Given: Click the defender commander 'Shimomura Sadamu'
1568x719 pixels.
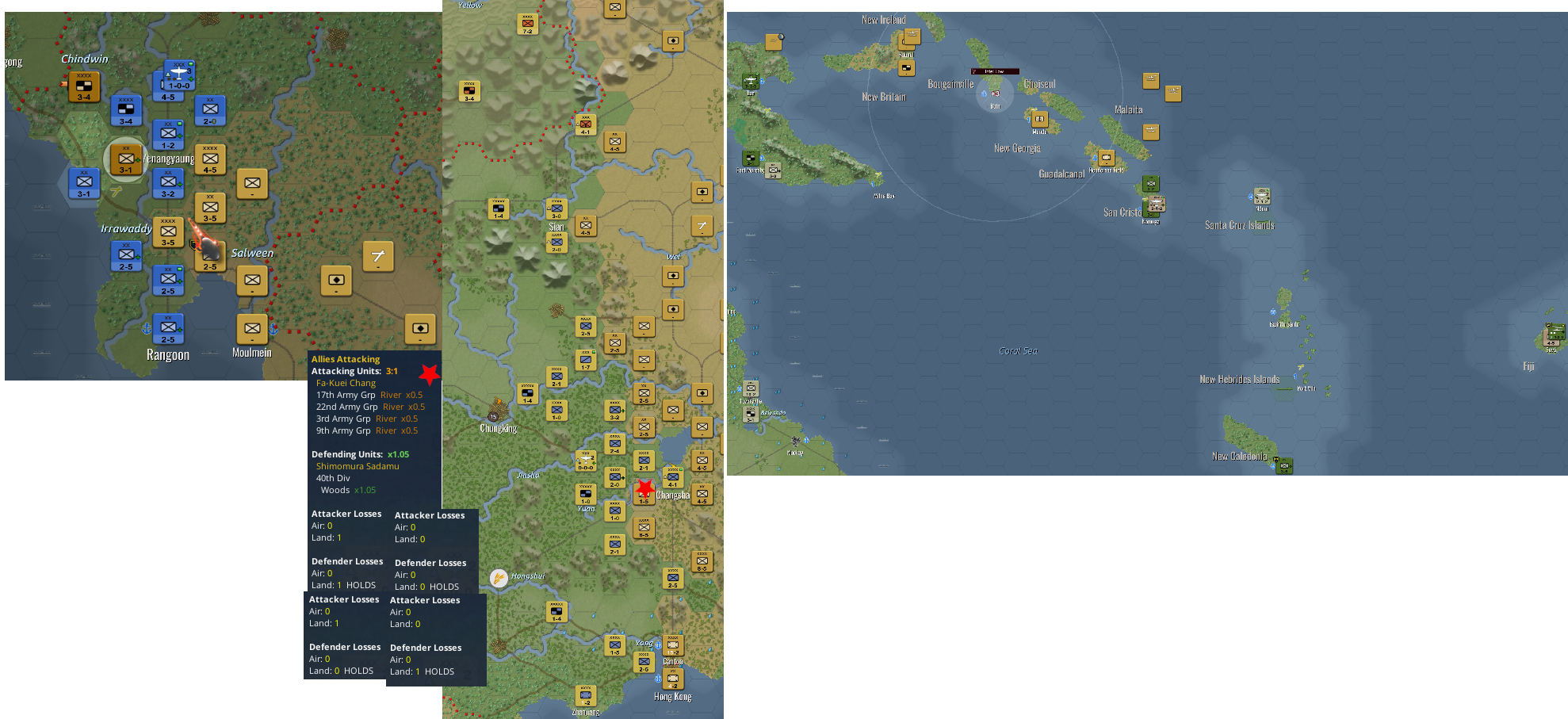Looking at the screenshot, I should [x=358, y=466].
